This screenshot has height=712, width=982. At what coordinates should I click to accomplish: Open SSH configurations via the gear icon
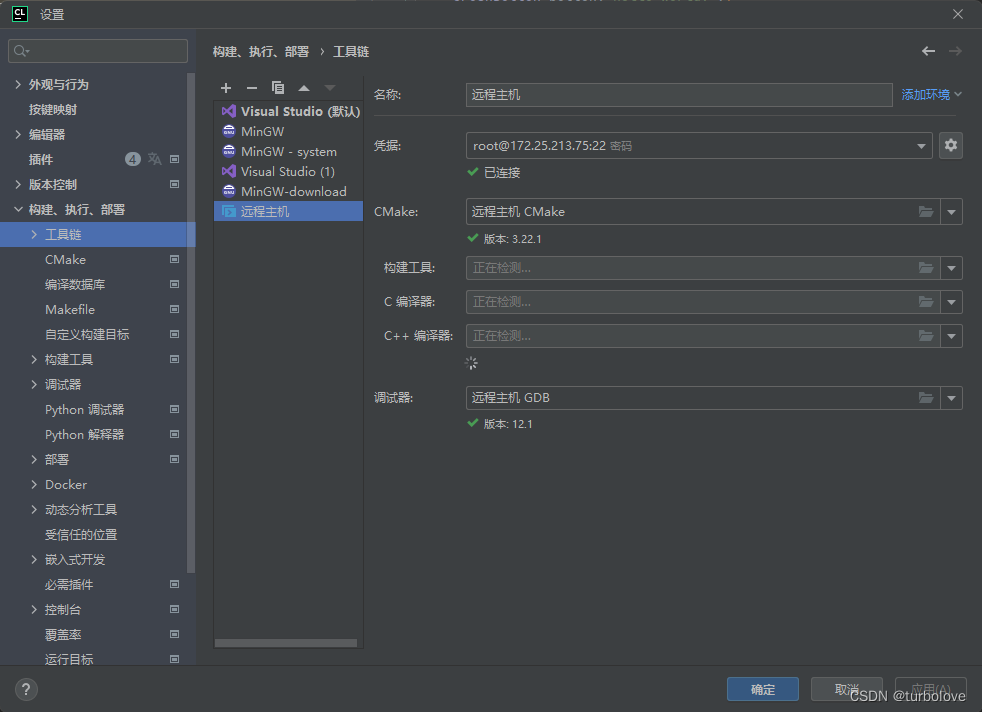coord(950,145)
